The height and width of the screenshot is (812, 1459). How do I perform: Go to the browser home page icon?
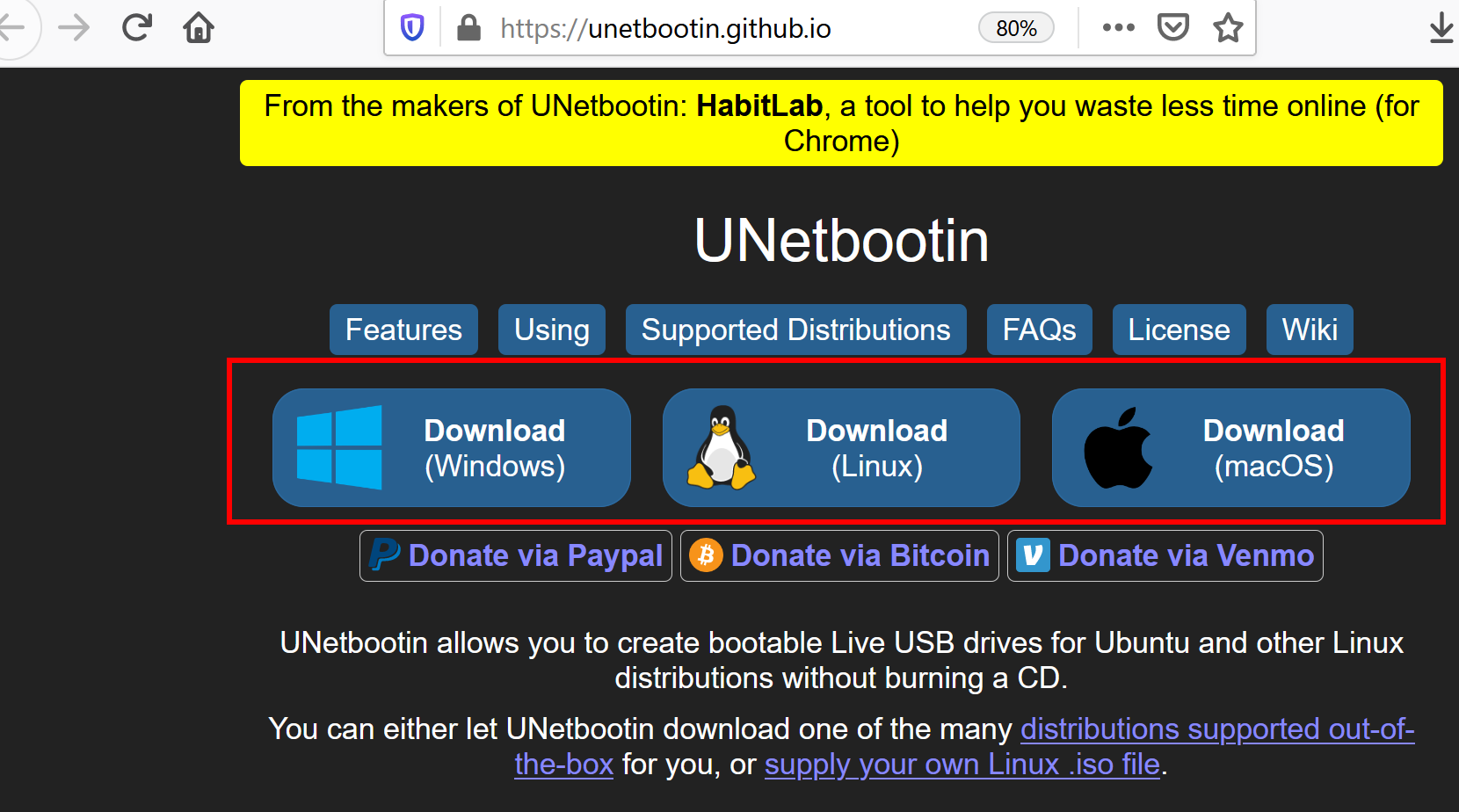[x=199, y=28]
